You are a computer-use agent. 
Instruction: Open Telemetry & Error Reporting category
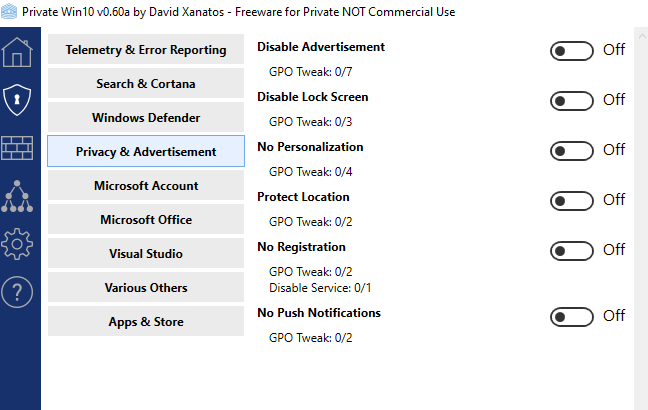pos(146,50)
